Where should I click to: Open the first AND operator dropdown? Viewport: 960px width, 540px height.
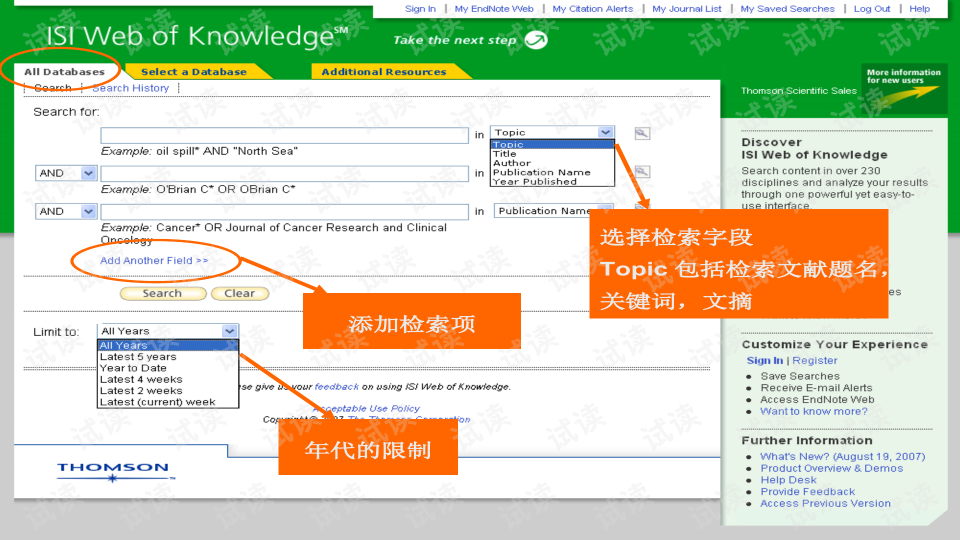88,173
